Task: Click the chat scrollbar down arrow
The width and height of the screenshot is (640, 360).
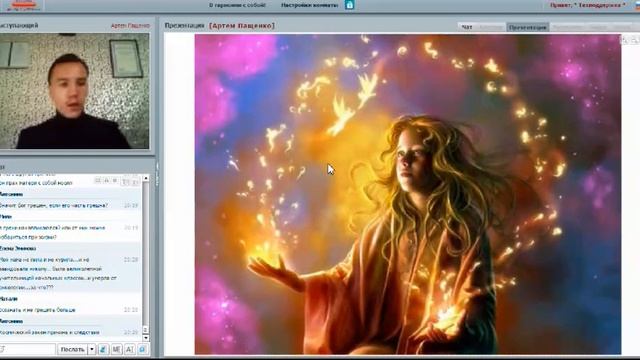Action: point(146,338)
